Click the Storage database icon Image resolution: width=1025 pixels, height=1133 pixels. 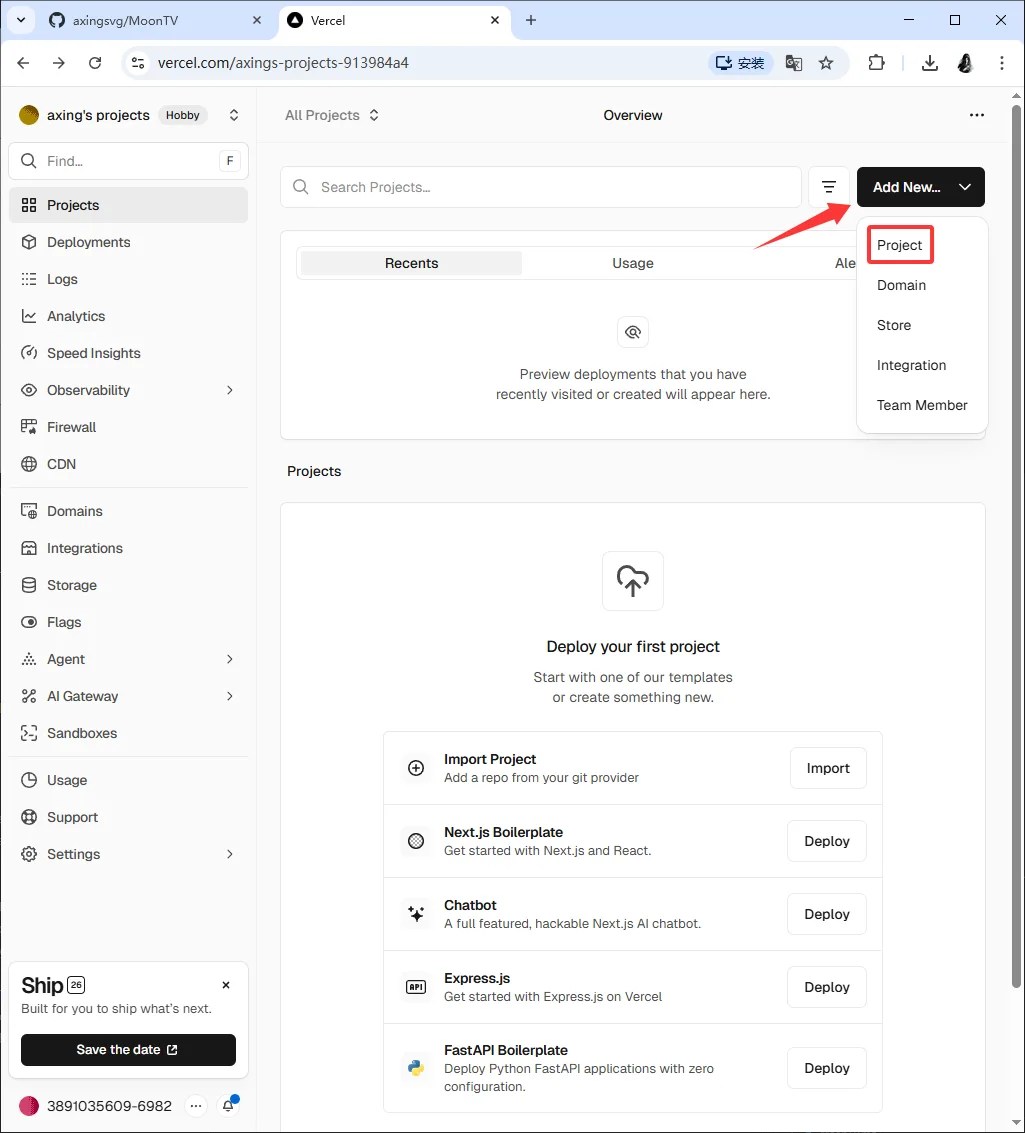[29, 585]
